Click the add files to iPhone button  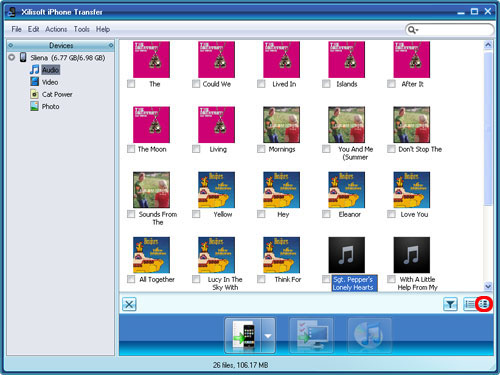click(x=243, y=335)
